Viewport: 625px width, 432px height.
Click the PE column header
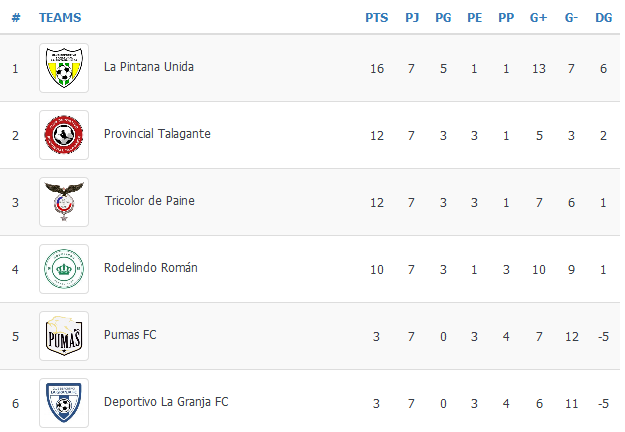tap(474, 18)
